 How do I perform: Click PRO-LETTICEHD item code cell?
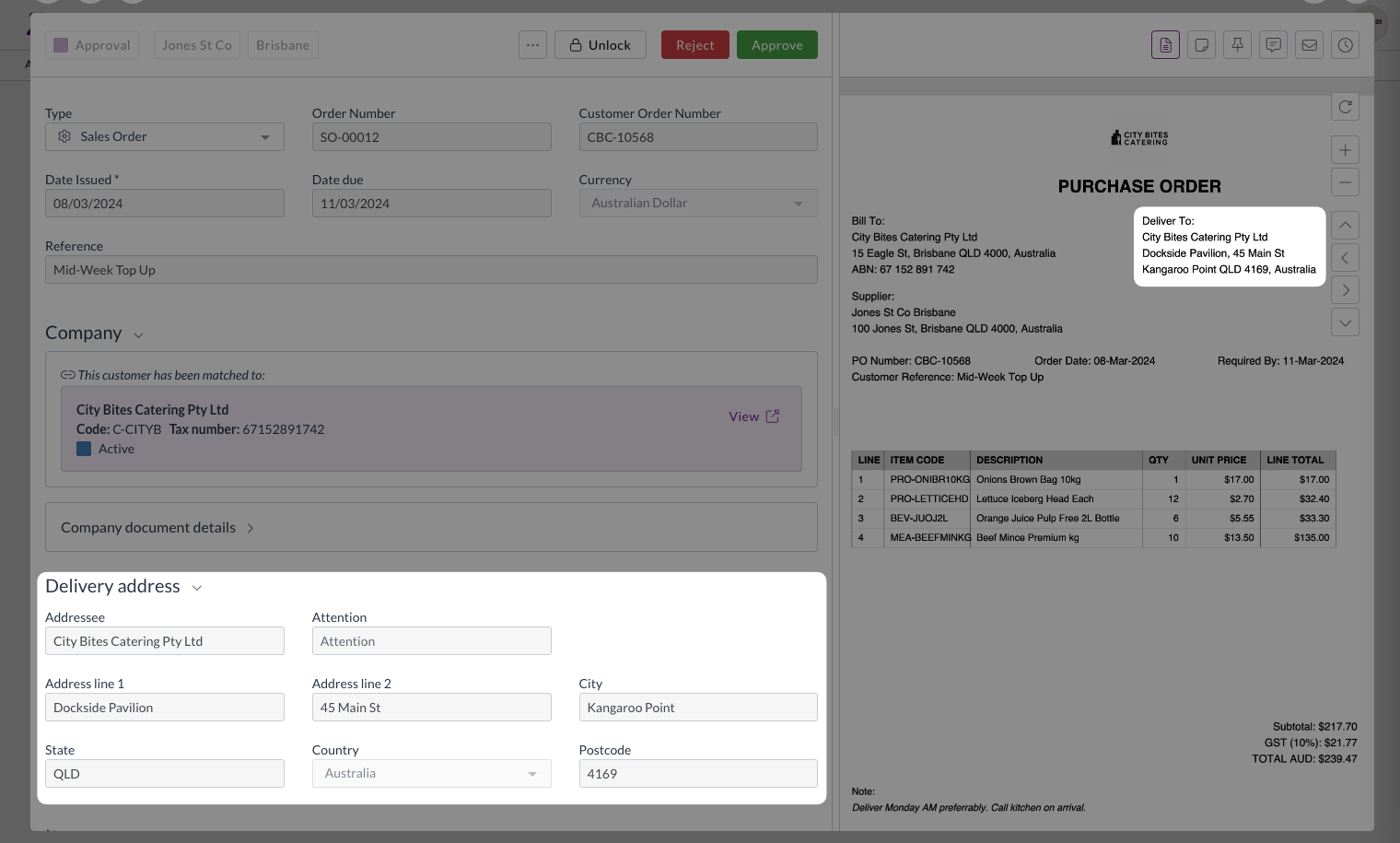tap(929, 498)
